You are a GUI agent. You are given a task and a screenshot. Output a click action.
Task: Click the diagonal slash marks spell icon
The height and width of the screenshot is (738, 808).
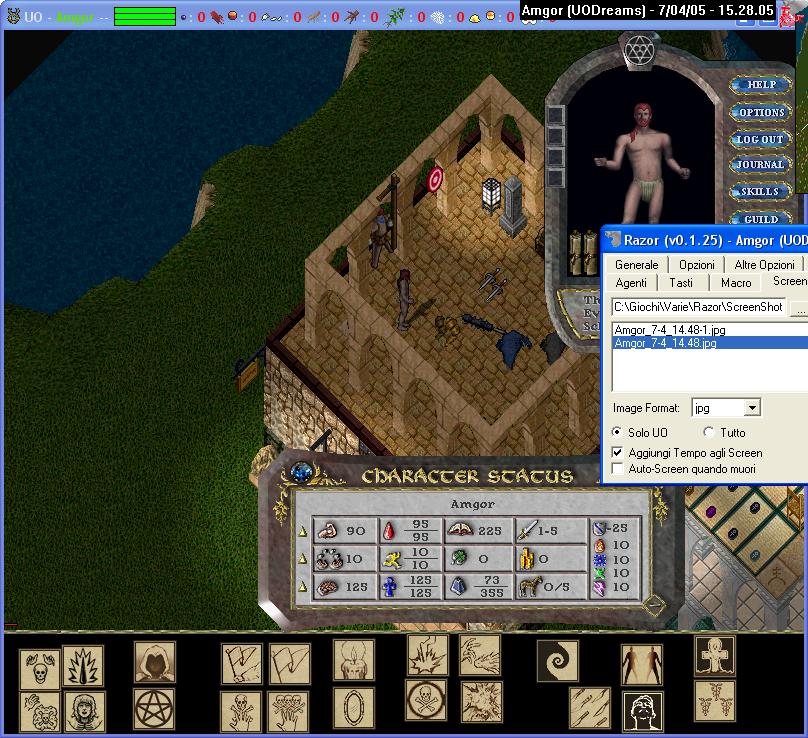click(x=590, y=708)
